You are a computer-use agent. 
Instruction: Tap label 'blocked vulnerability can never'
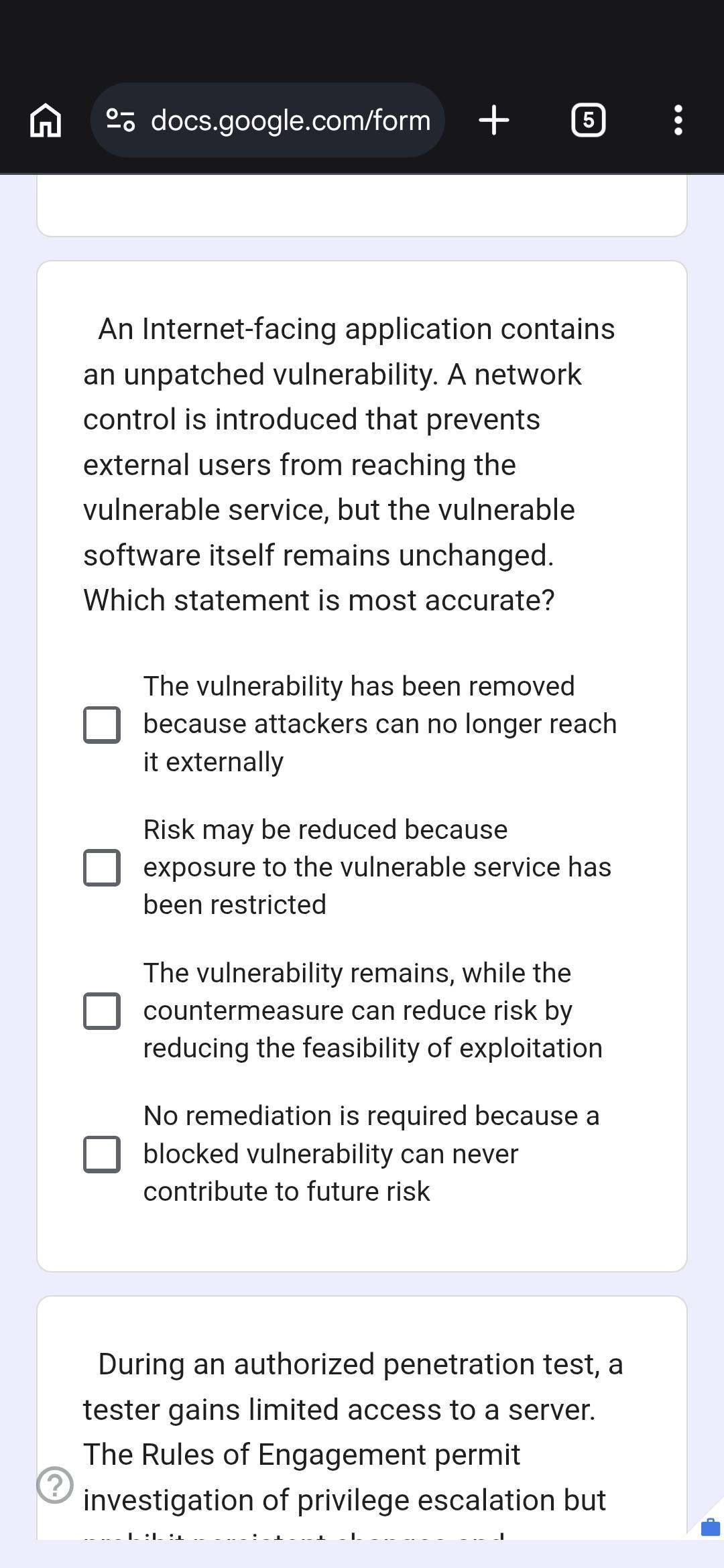pos(330,1154)
